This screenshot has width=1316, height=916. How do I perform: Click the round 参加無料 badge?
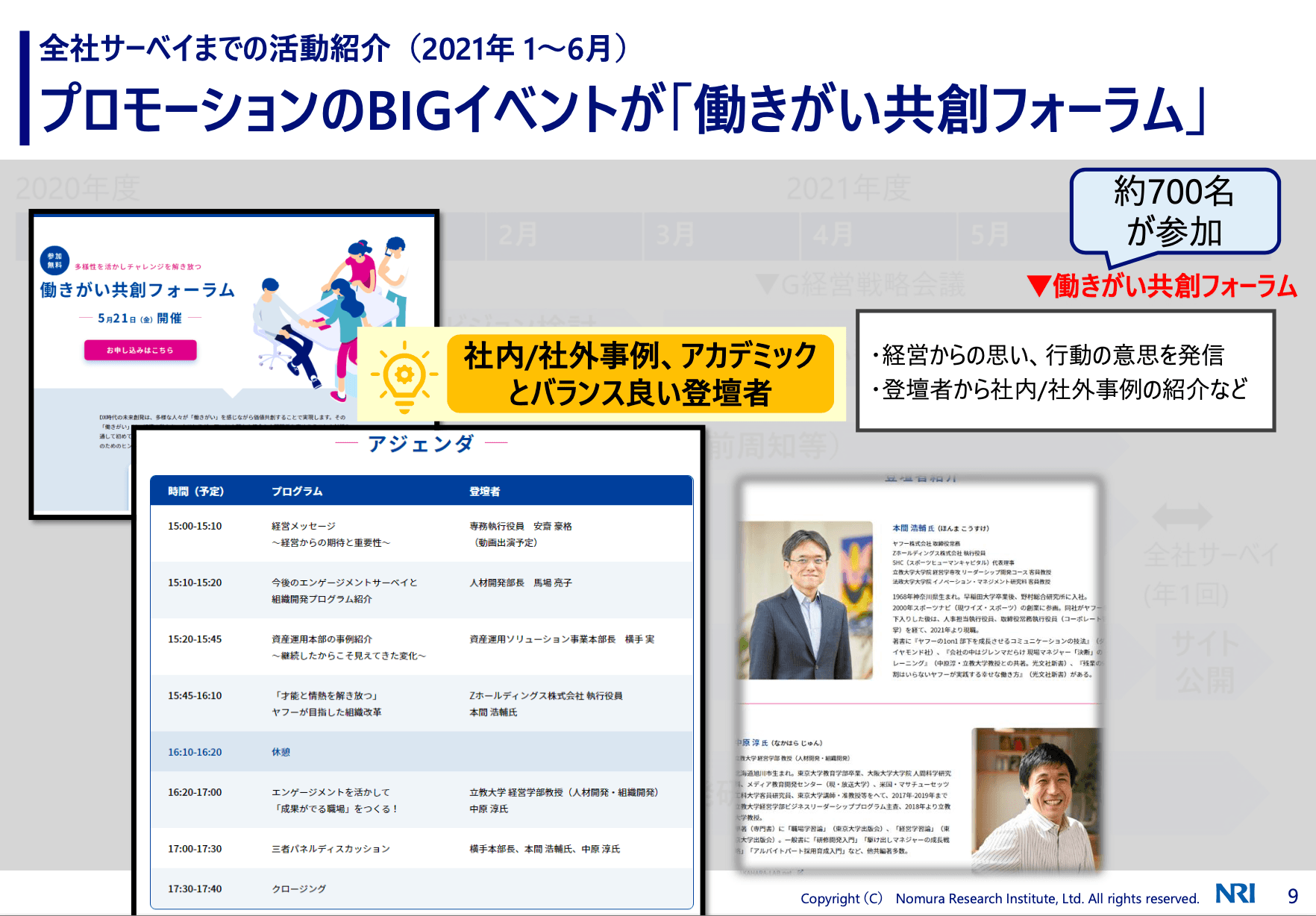click(x=55, y=261)
